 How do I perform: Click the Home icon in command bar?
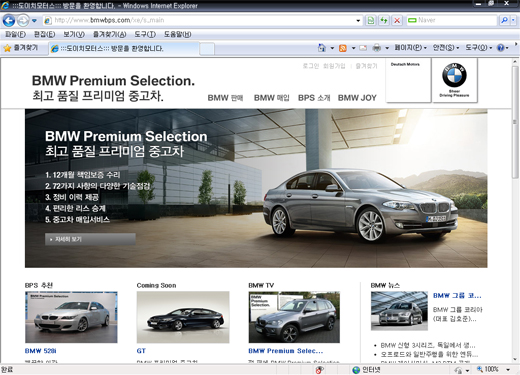coord(321,48)
